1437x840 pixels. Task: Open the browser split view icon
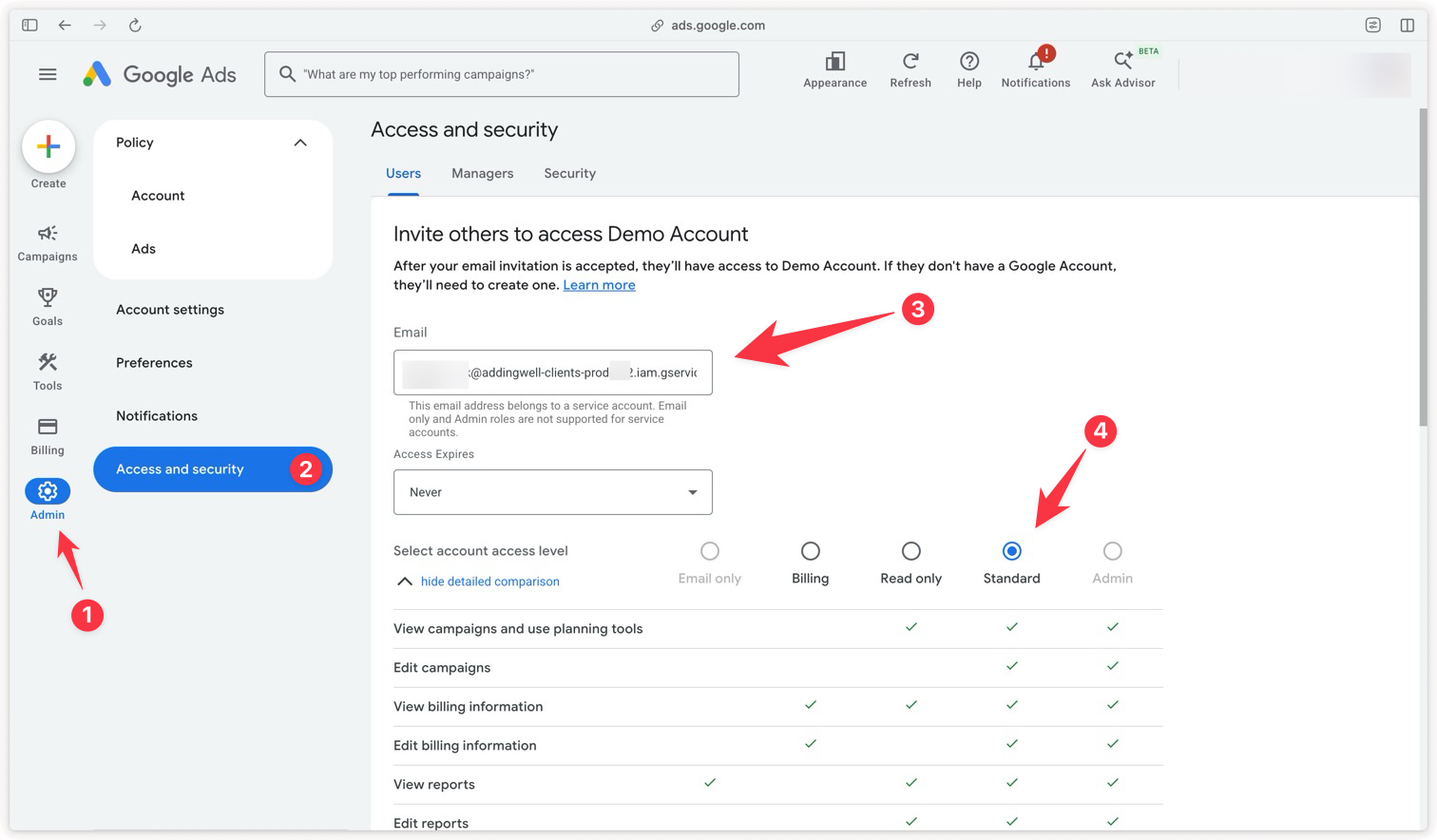pos(1408,26)
